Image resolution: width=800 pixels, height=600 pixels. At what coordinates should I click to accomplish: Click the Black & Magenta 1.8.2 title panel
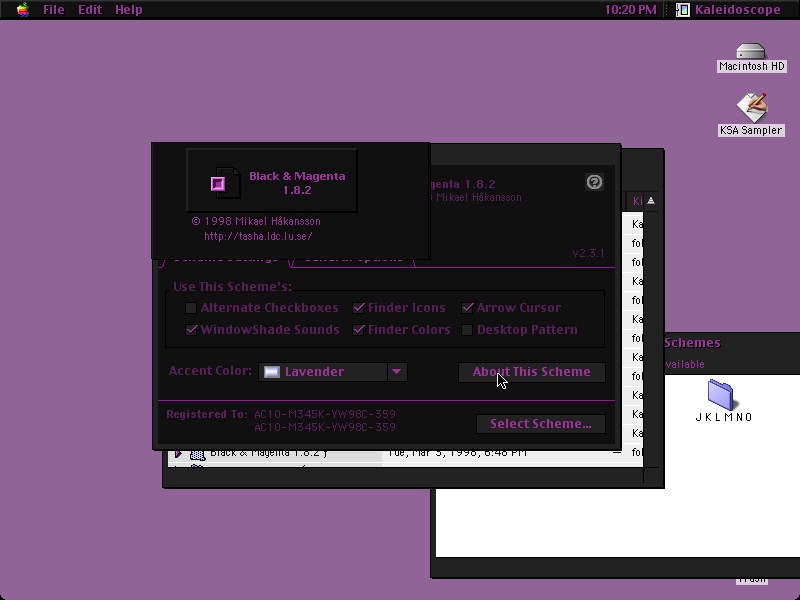tap(272, 181)
